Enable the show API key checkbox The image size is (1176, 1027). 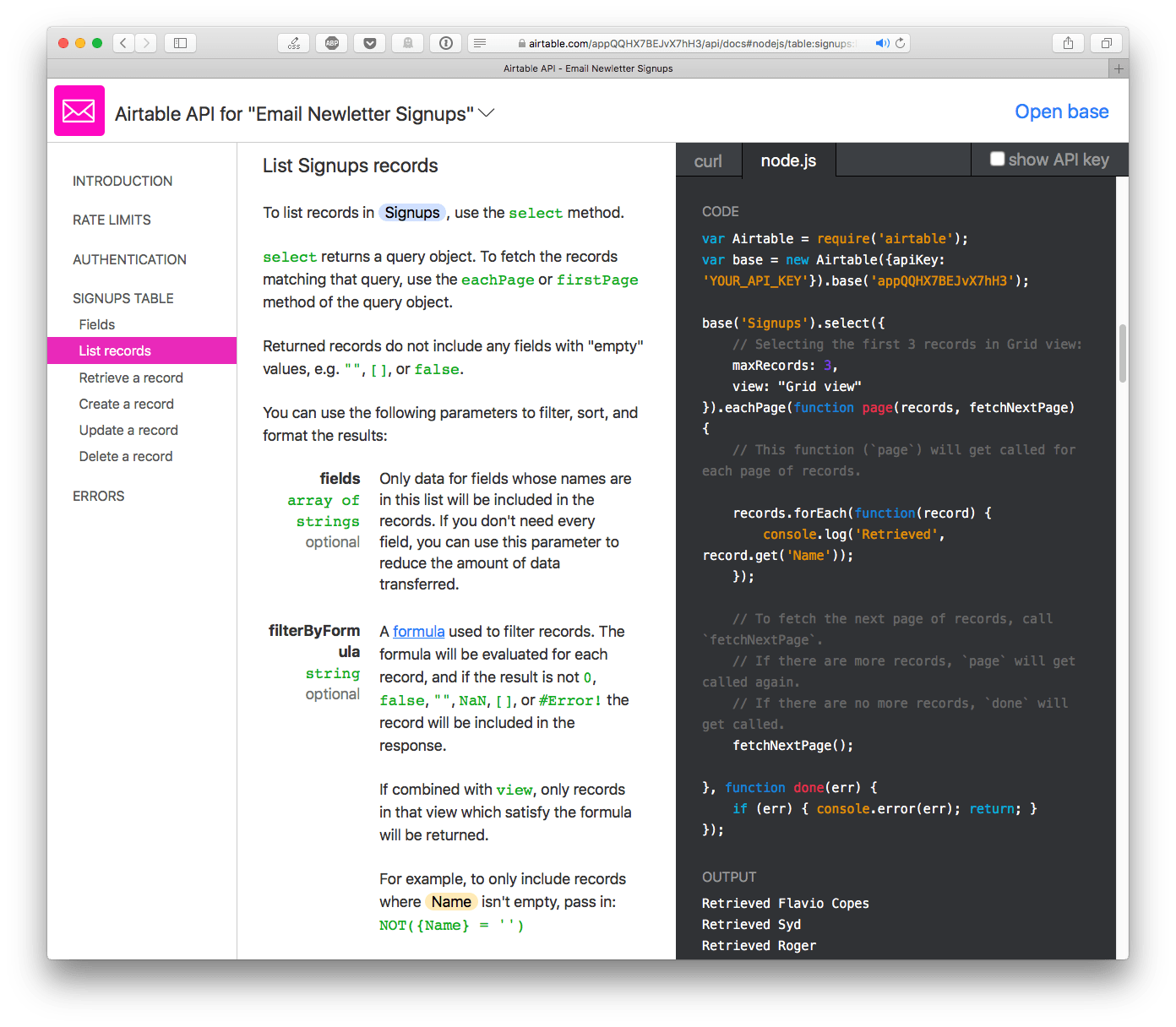click(x=997, y=159)
